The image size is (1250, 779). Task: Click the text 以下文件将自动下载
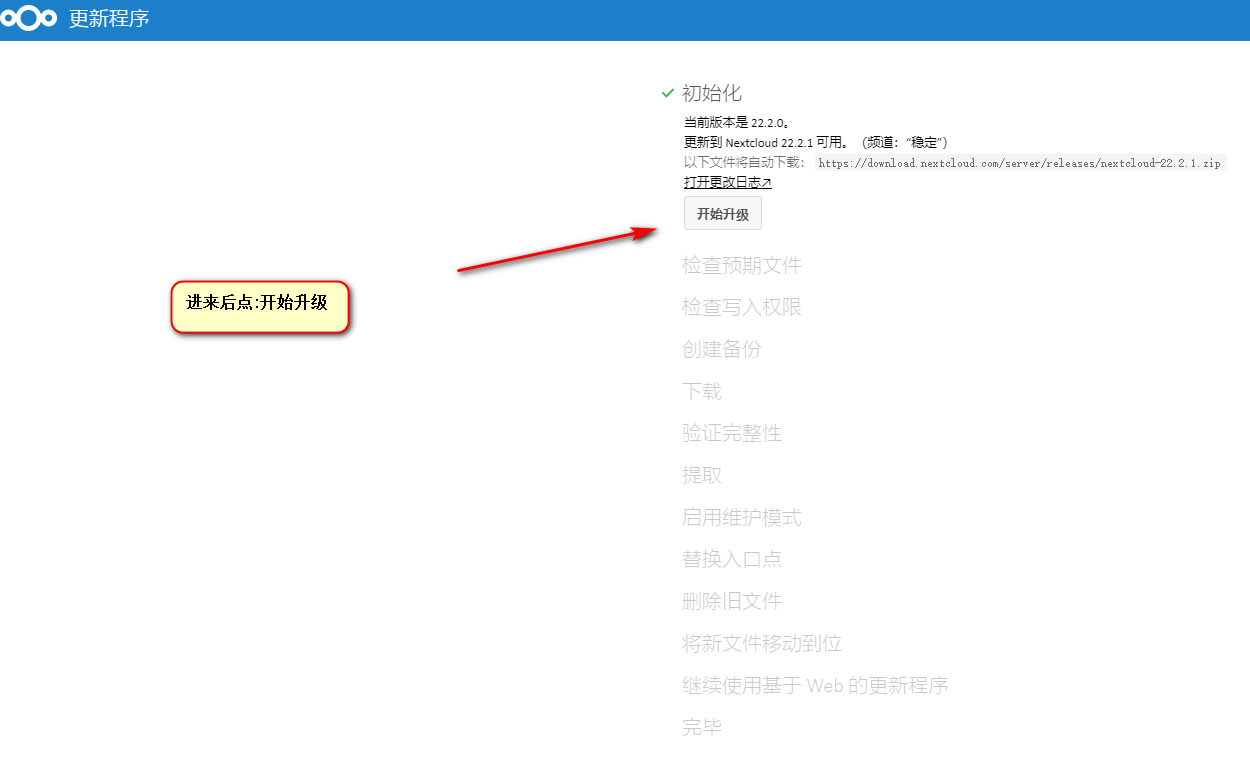[x=744, y=162]
